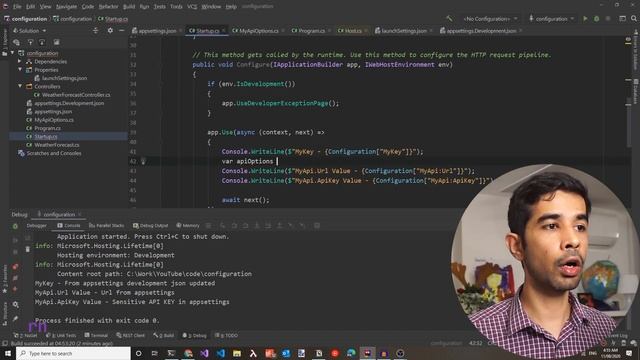Open the Debug Output tab
This screenshot has width=640, height=360.
click(x=150, y=225)
